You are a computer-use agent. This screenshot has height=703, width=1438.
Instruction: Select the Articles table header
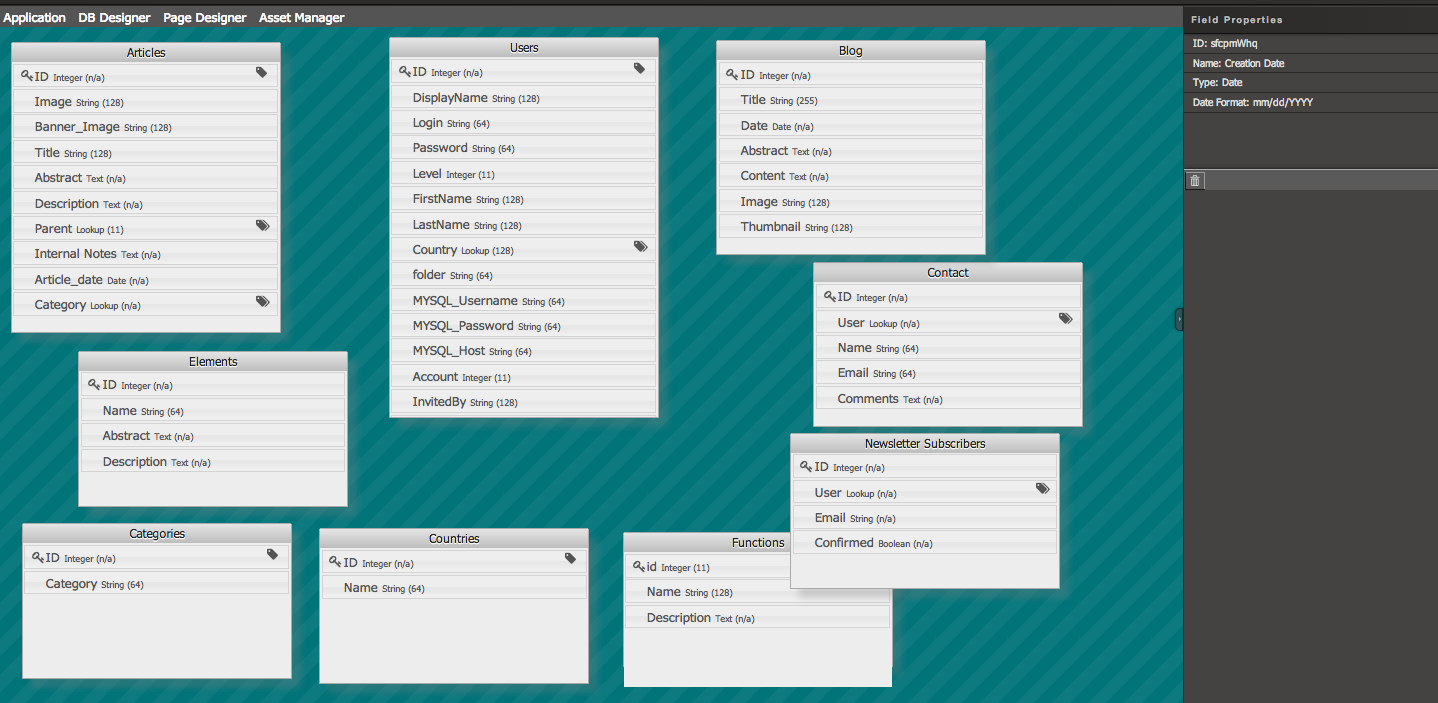pos(146,52)
